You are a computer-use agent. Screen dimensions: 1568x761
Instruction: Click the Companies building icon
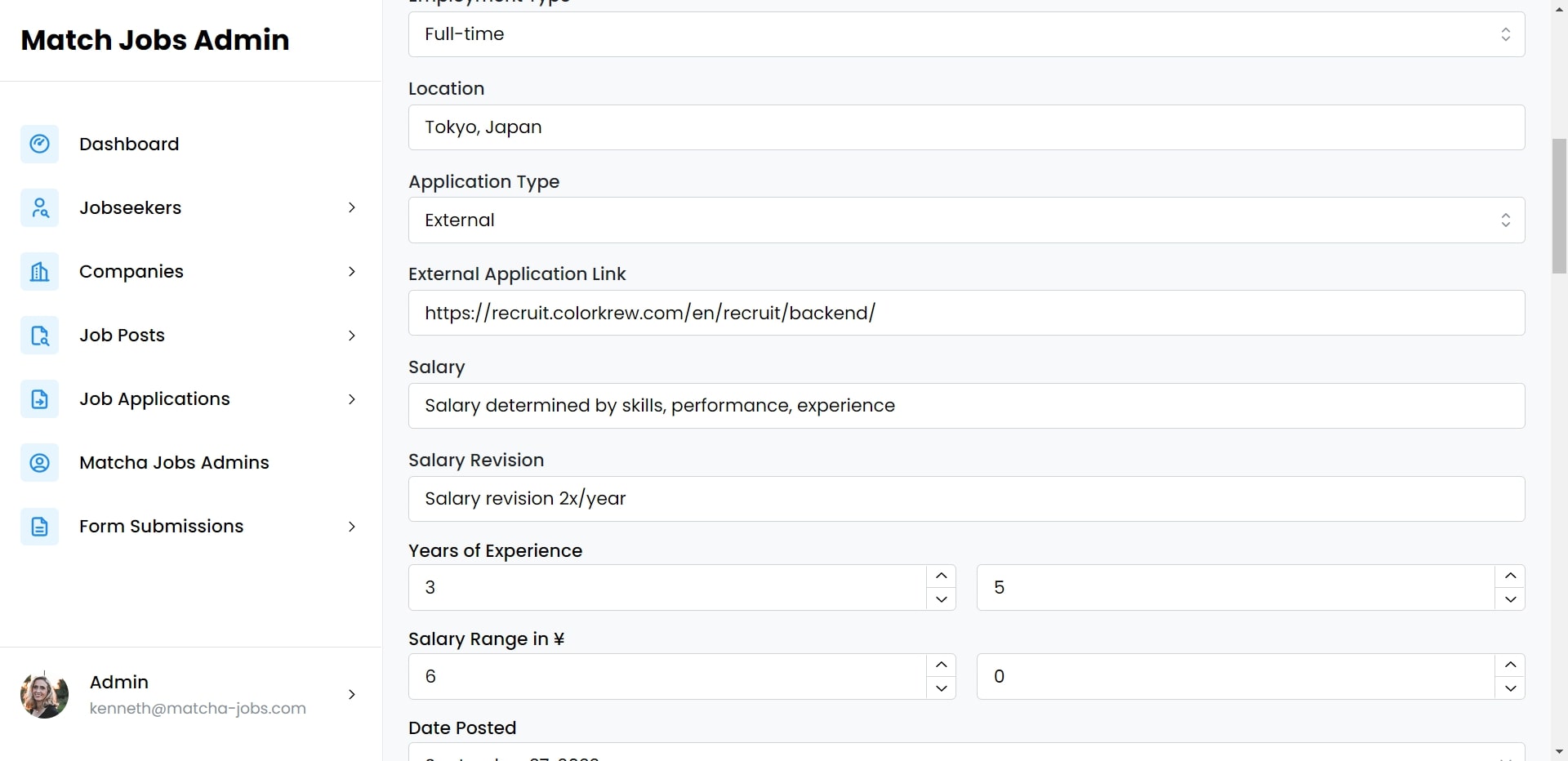coord(39,271)
